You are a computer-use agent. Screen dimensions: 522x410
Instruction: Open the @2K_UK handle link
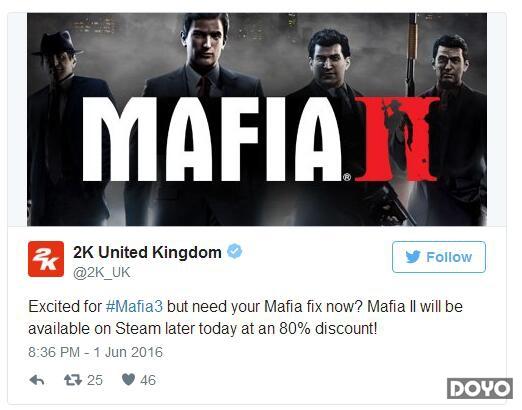pos(101,273)
